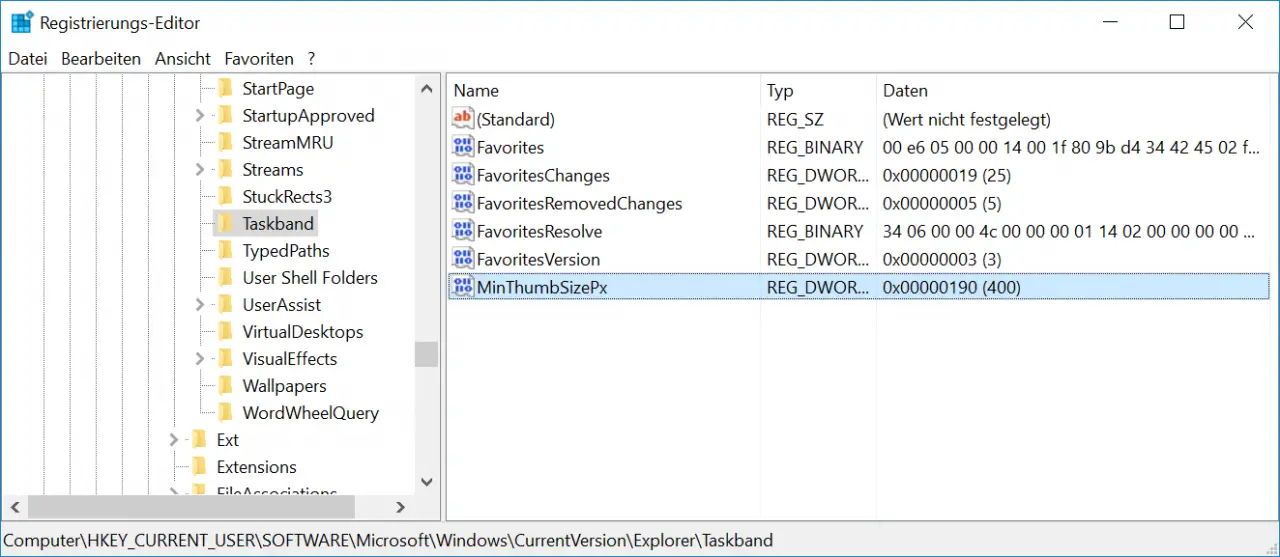Open the Datei menu
Viewport: 1280px width, 557px height.
point(28,59)
